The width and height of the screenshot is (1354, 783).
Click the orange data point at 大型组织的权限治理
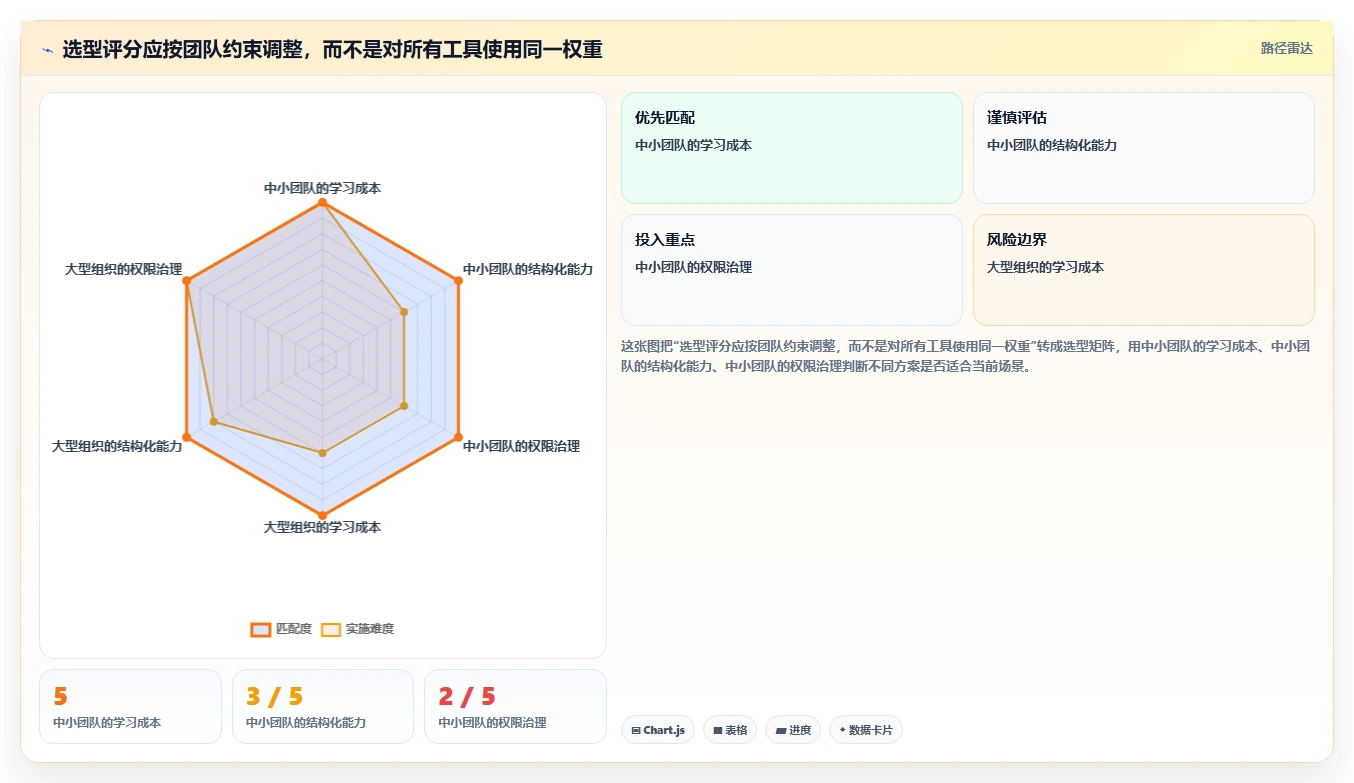tap(186, 281)
